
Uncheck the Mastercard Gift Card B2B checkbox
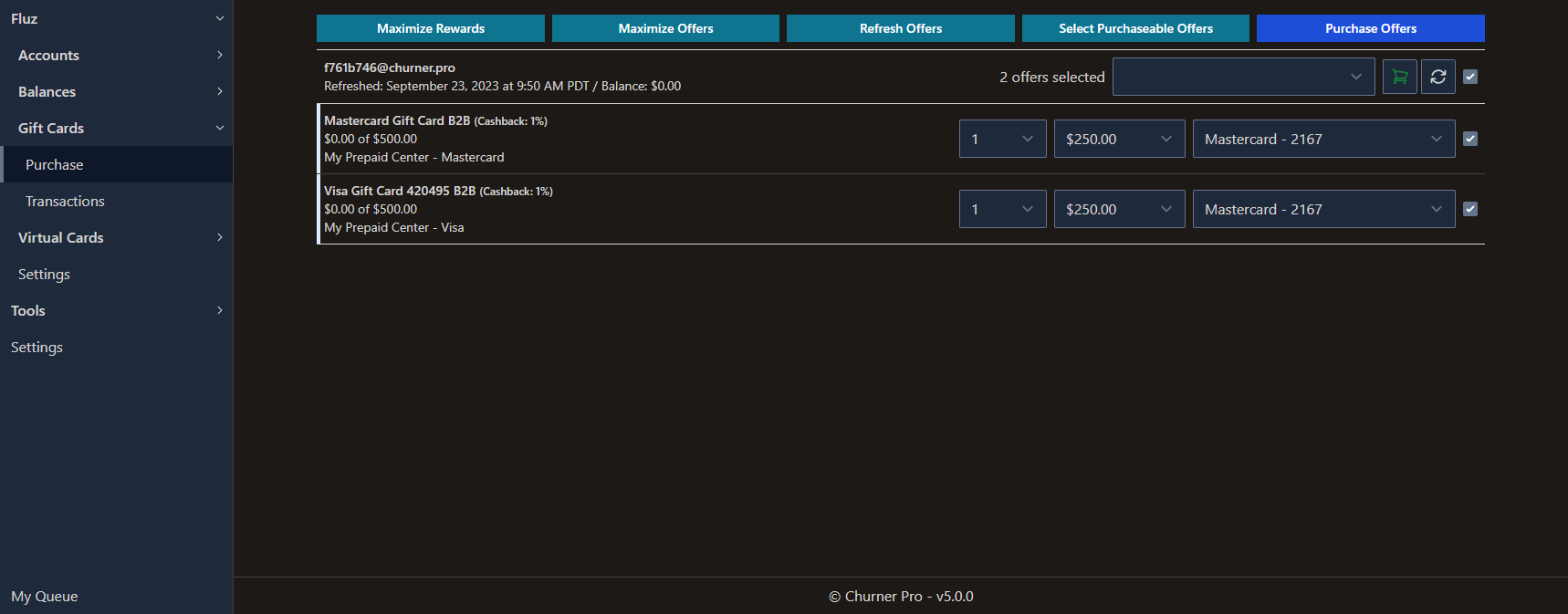click(x=1470, y=139)
